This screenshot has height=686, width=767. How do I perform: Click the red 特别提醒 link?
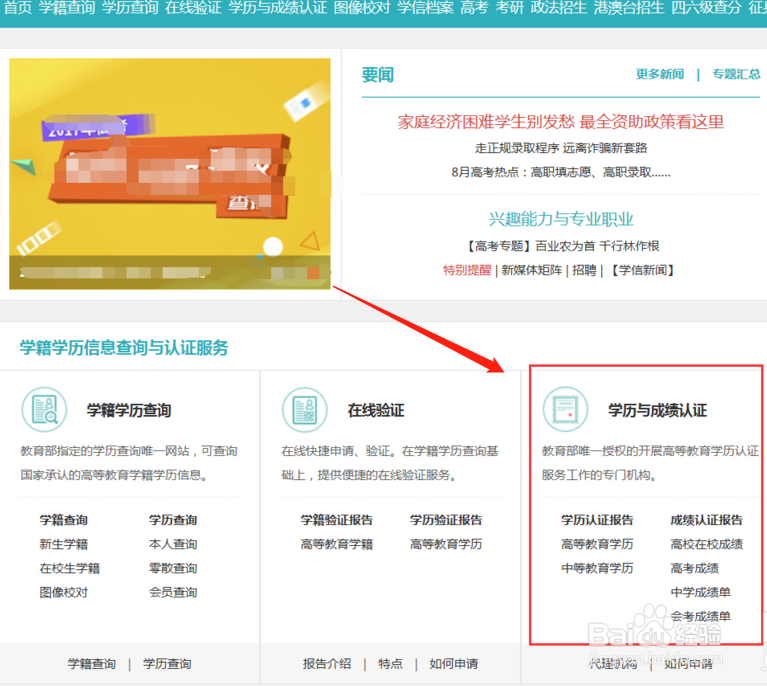tap(467, 270)
